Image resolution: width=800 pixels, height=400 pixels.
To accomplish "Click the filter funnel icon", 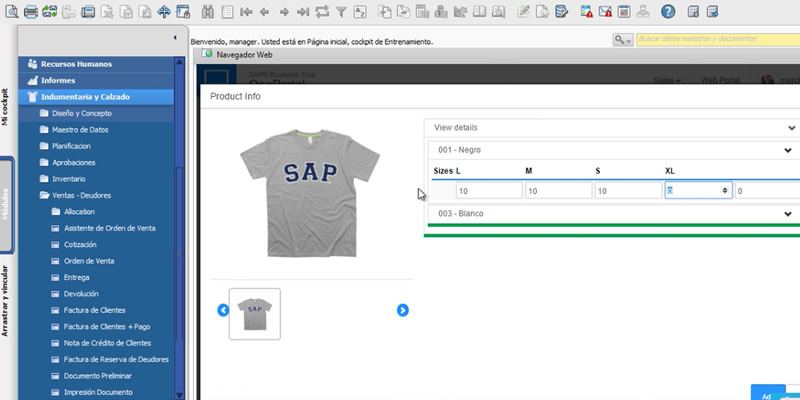I will point(341,12).
